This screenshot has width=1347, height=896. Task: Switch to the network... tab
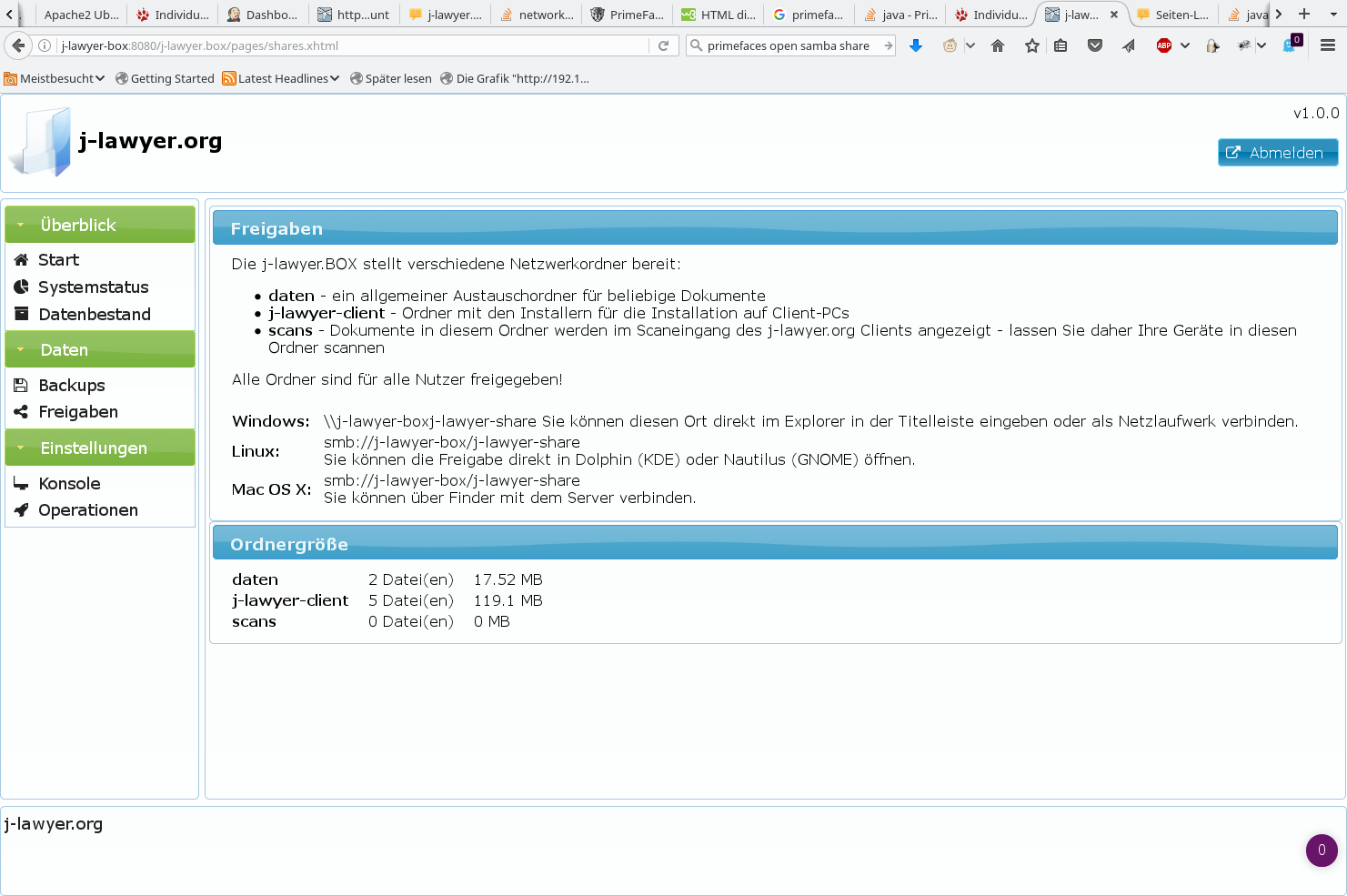[x=537, y=15]
